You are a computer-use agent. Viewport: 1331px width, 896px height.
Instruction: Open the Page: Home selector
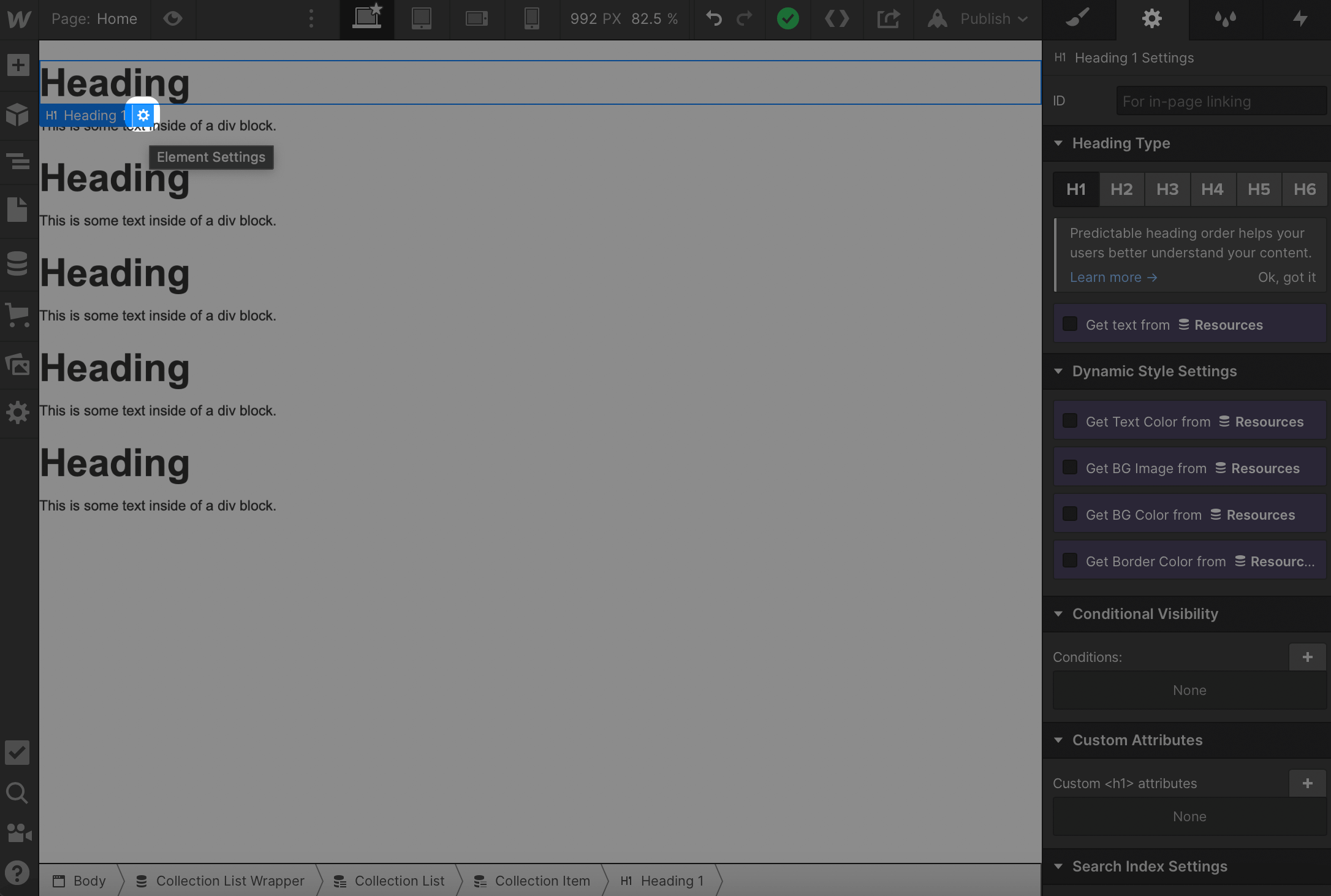tap(94, 19)
